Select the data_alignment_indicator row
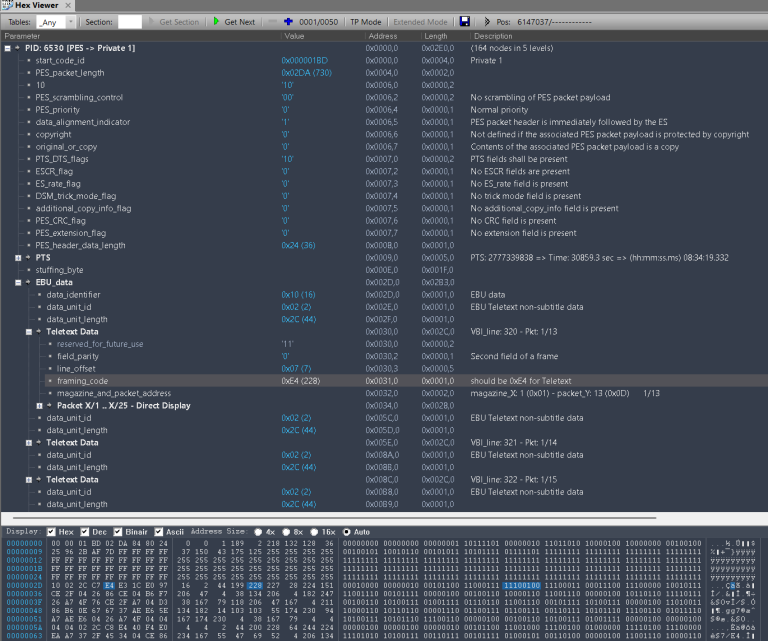Image resolution: width=768 pixels, height=641 pixels. (384, 122)
